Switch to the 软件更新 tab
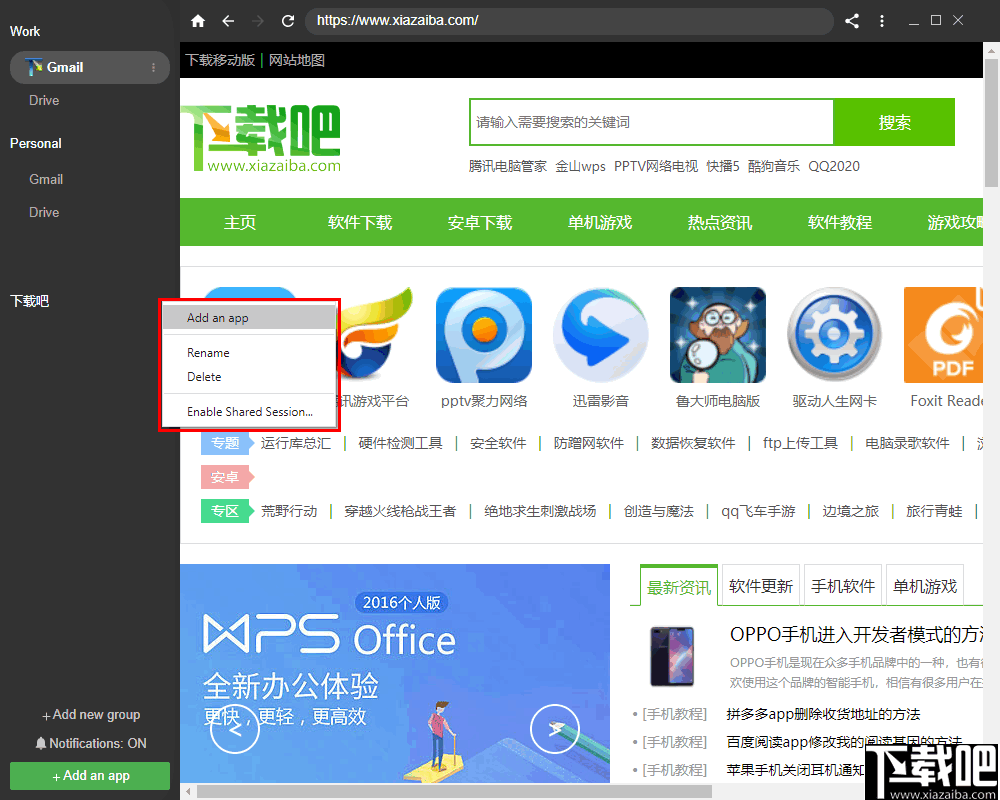The height and width of the screenshot is (800, 1000). tap(761, 586)
